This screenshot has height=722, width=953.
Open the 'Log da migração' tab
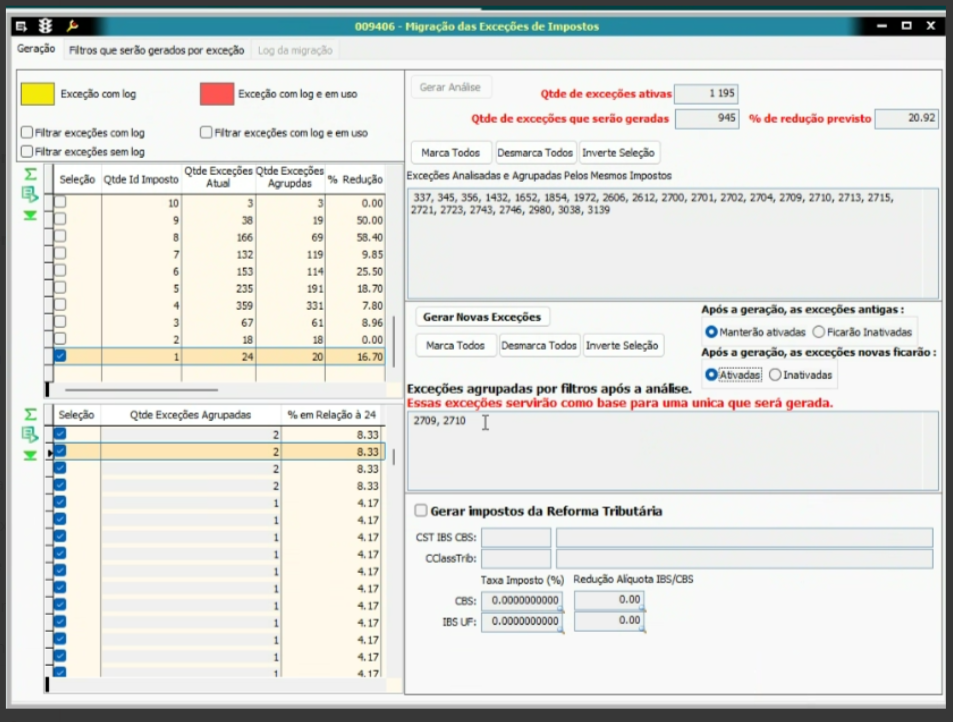click(294, 49)
